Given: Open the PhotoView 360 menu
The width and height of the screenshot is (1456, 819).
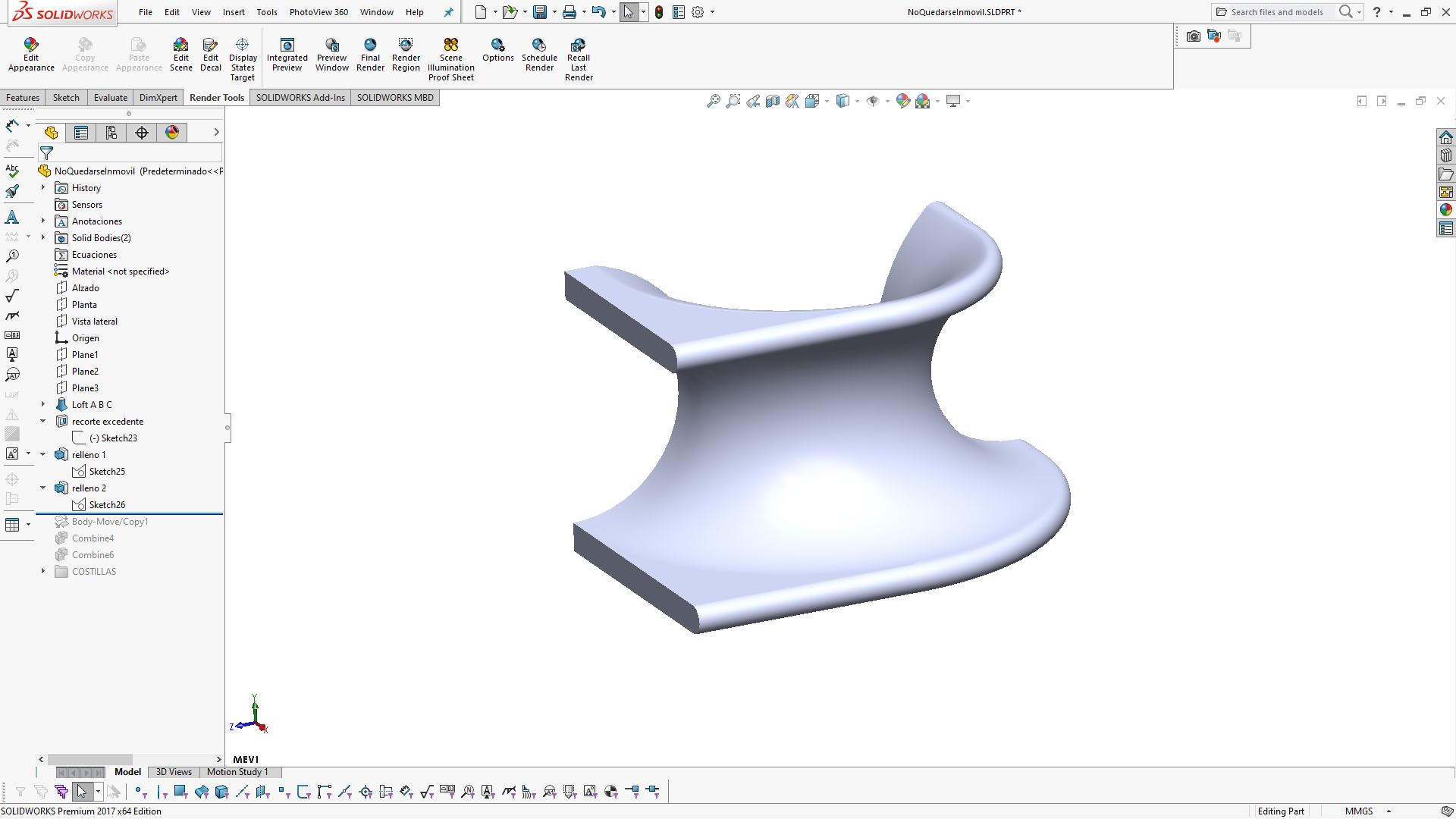Looking at the screenshot, I should click(318, 12).
